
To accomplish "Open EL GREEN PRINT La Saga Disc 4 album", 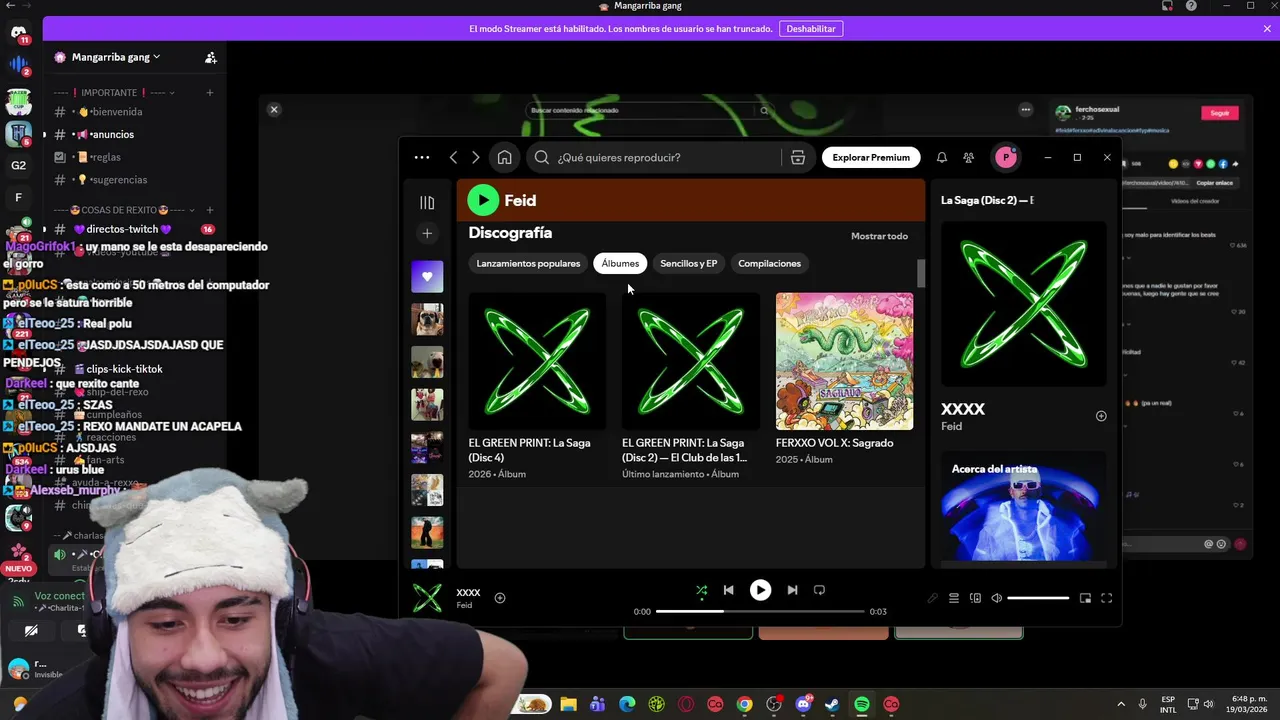I will click(537, 361).
